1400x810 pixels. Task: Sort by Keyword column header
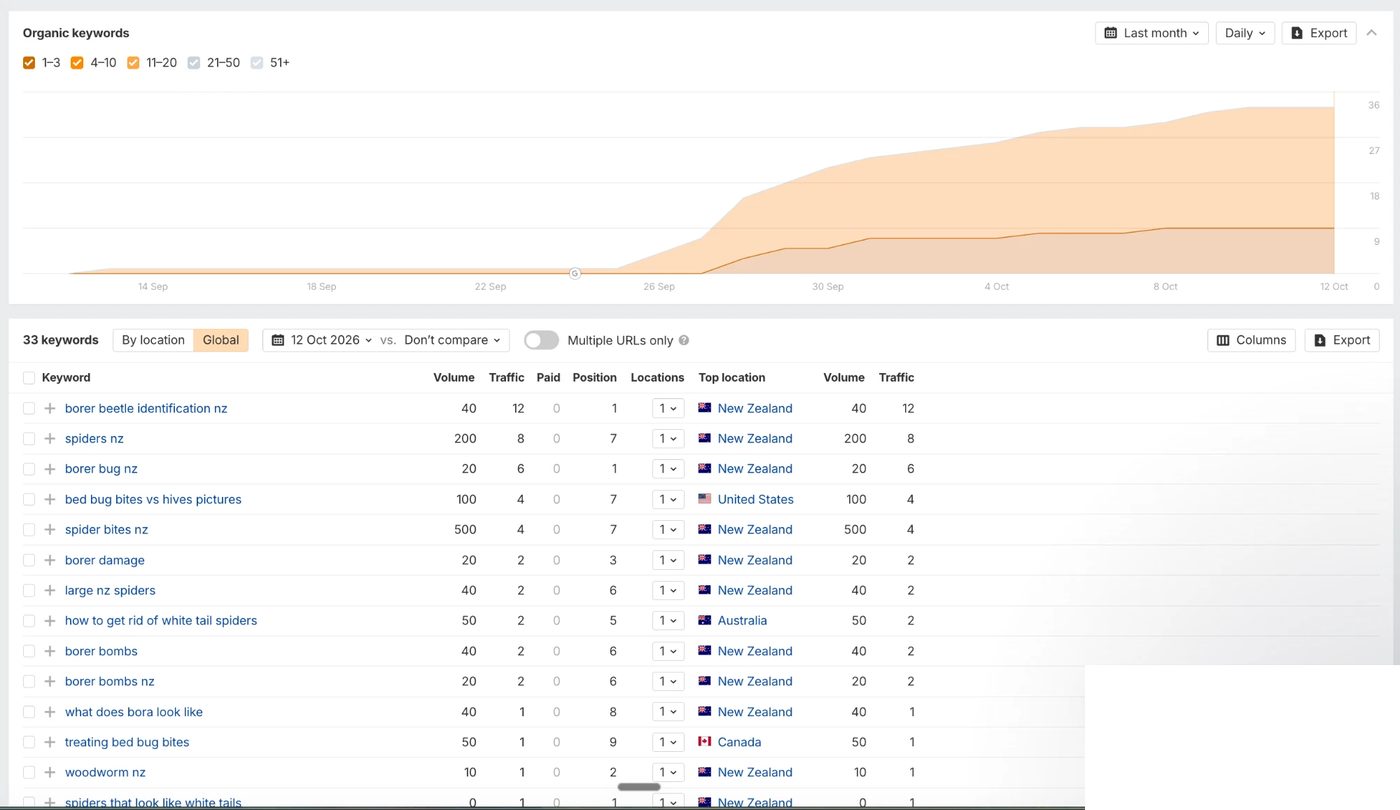pyautogui.click(x=66, y=378)
